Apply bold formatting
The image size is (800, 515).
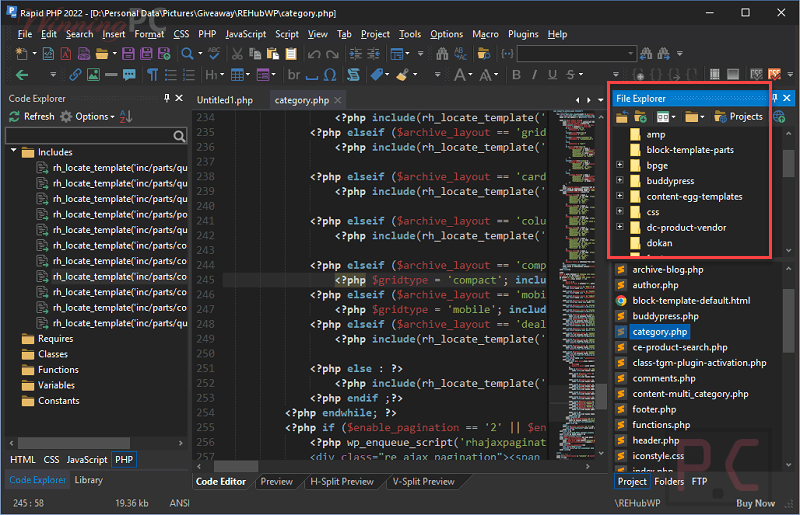coord(516,75)
